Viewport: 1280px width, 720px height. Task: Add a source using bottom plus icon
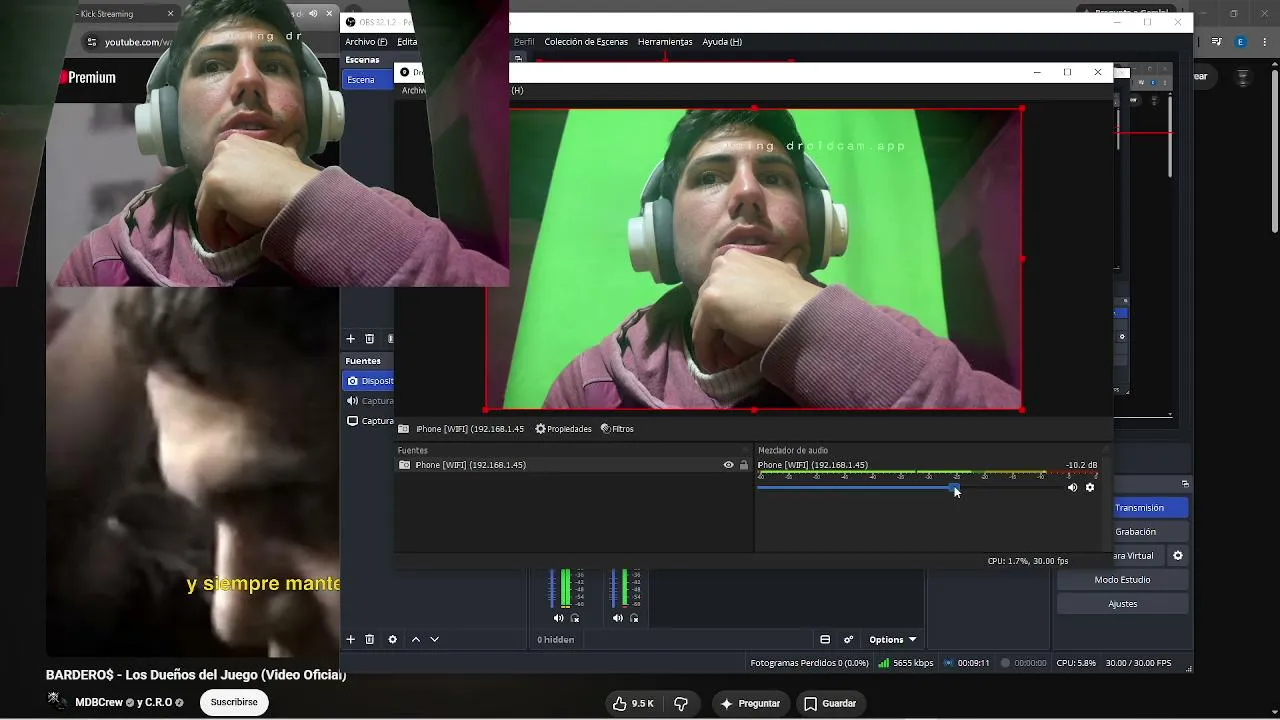pos(350,639)
